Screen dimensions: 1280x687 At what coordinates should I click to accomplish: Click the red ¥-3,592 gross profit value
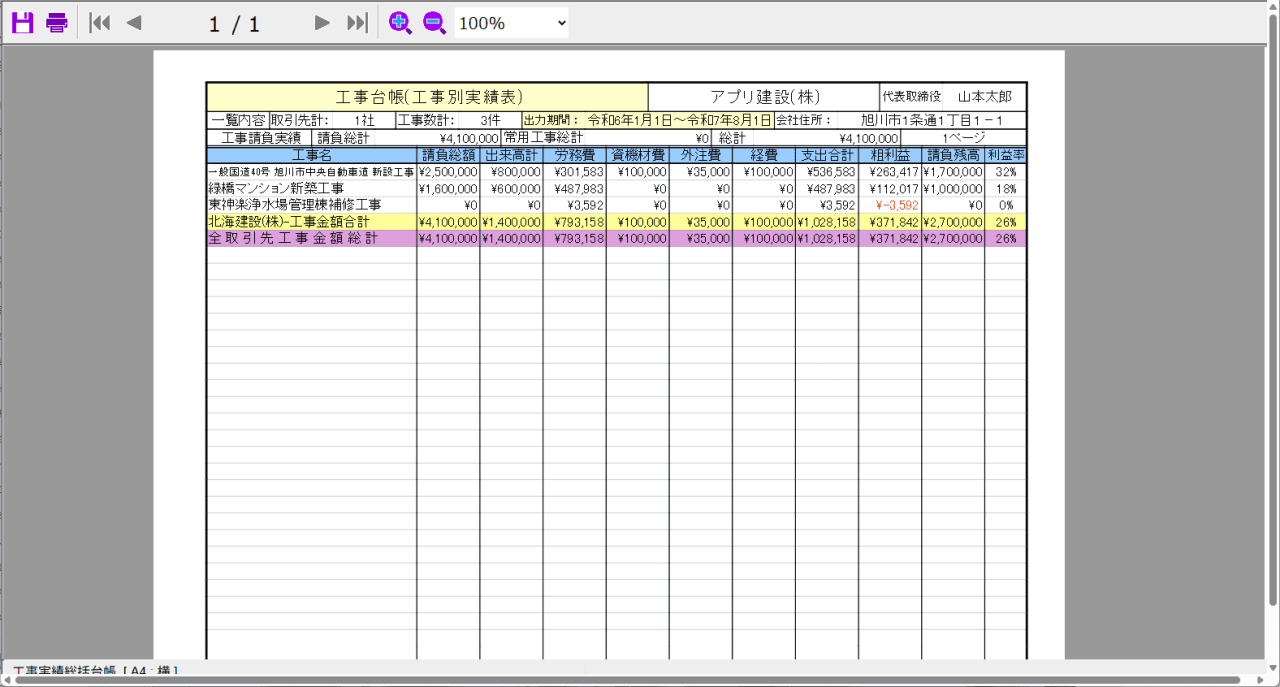[896, 205]
